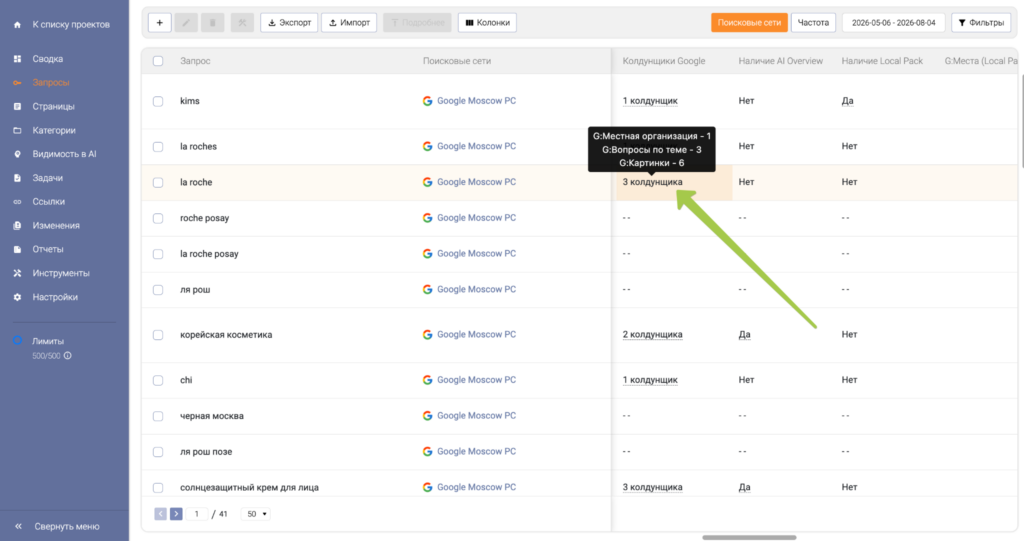Click the Инструменты tools icon
This screenshot has height=541, width=1024.
(17, 273)
